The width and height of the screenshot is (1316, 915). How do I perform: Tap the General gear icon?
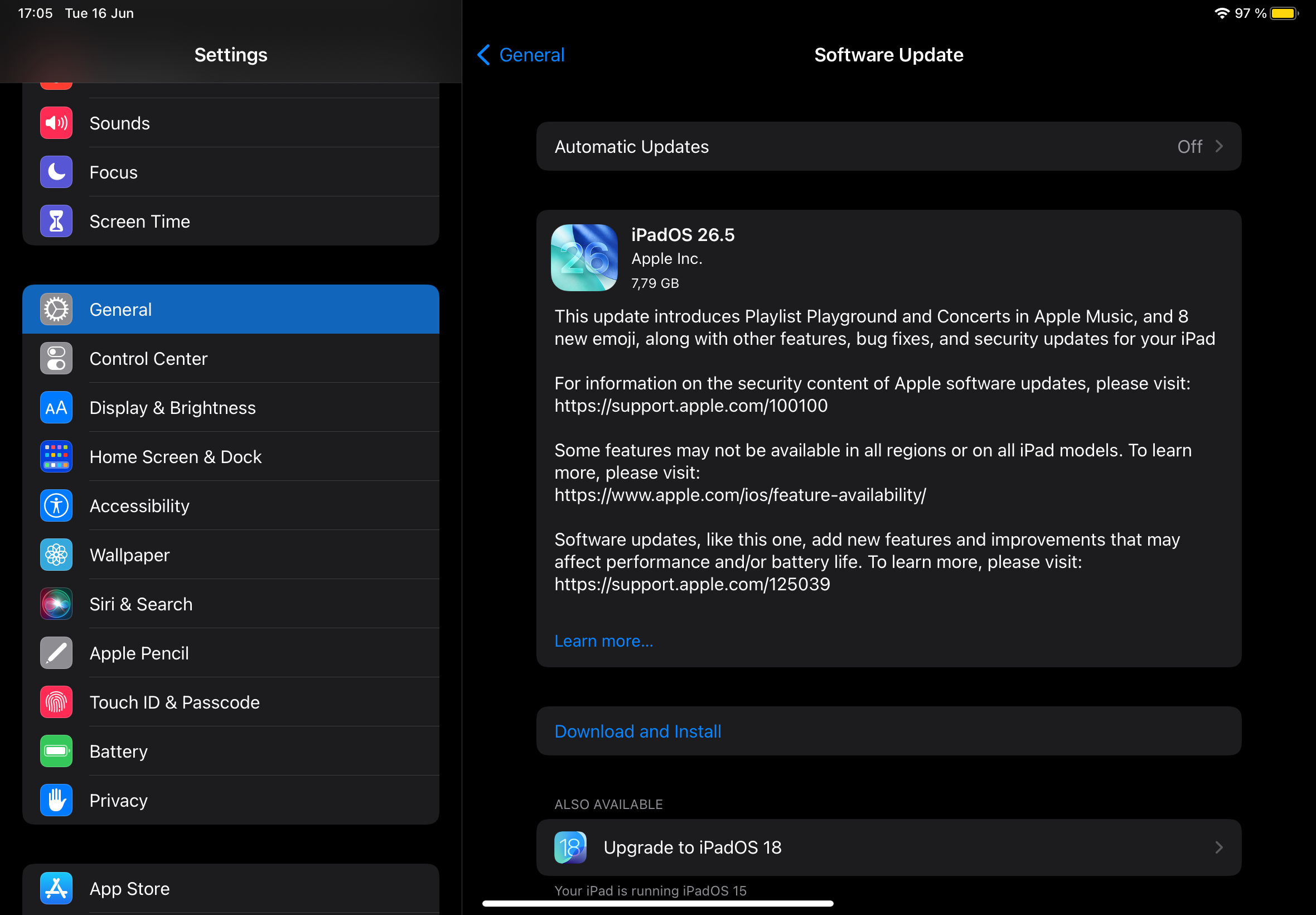coord(56,310)
